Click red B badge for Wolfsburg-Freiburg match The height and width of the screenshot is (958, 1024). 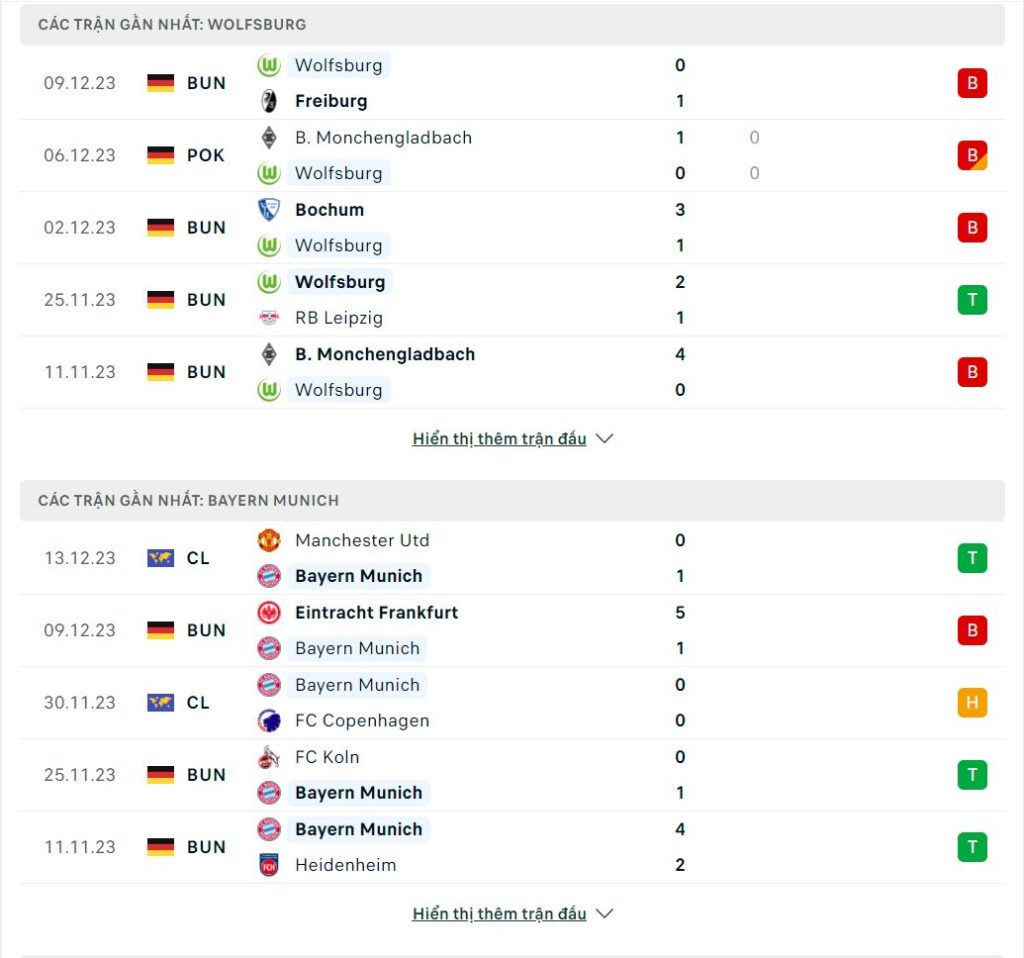tap(972, 83)
